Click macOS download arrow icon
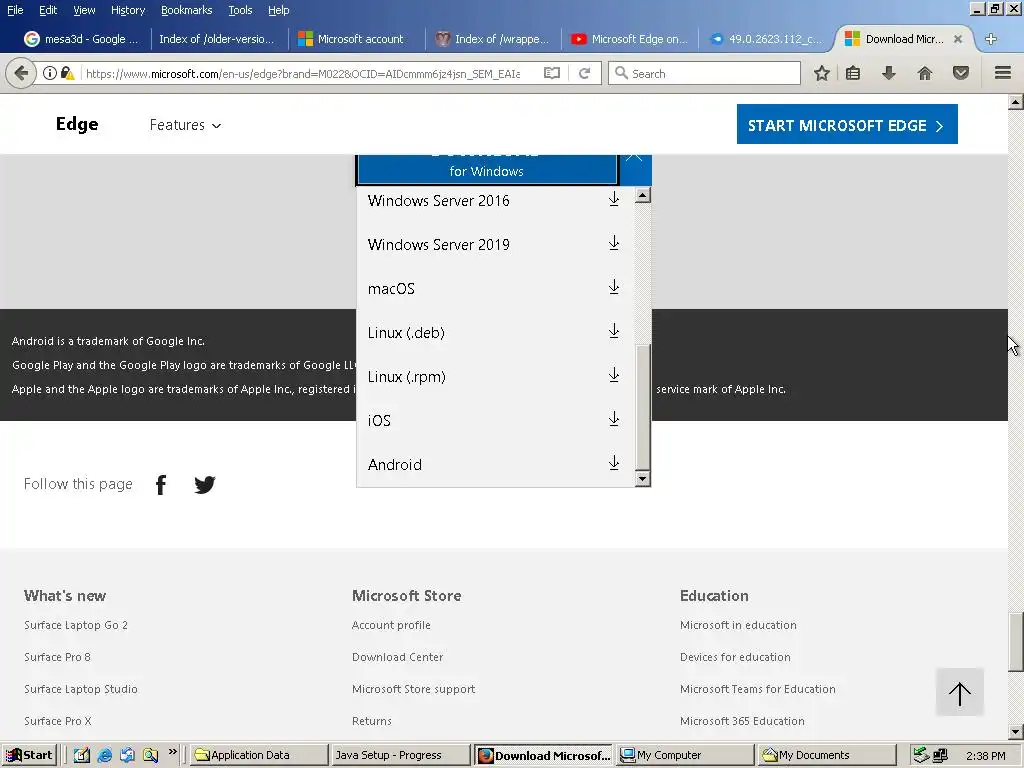Viewport: 1024px width, 768px height. pyautogui.click(x=614, y=287)
